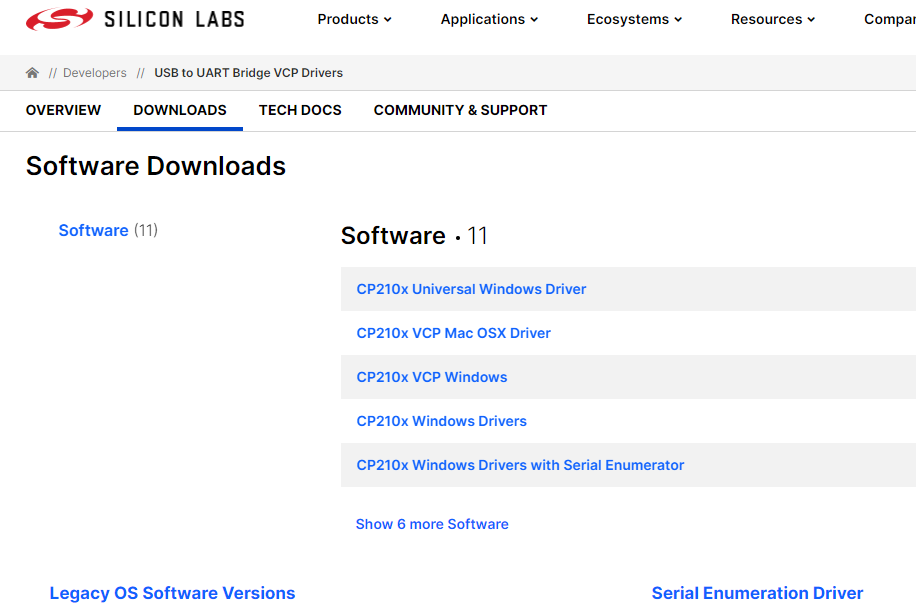Select CP210x VCP Windows download
Image resolution: width=916 pixels, height=603 pixels.
pos(432,377)
